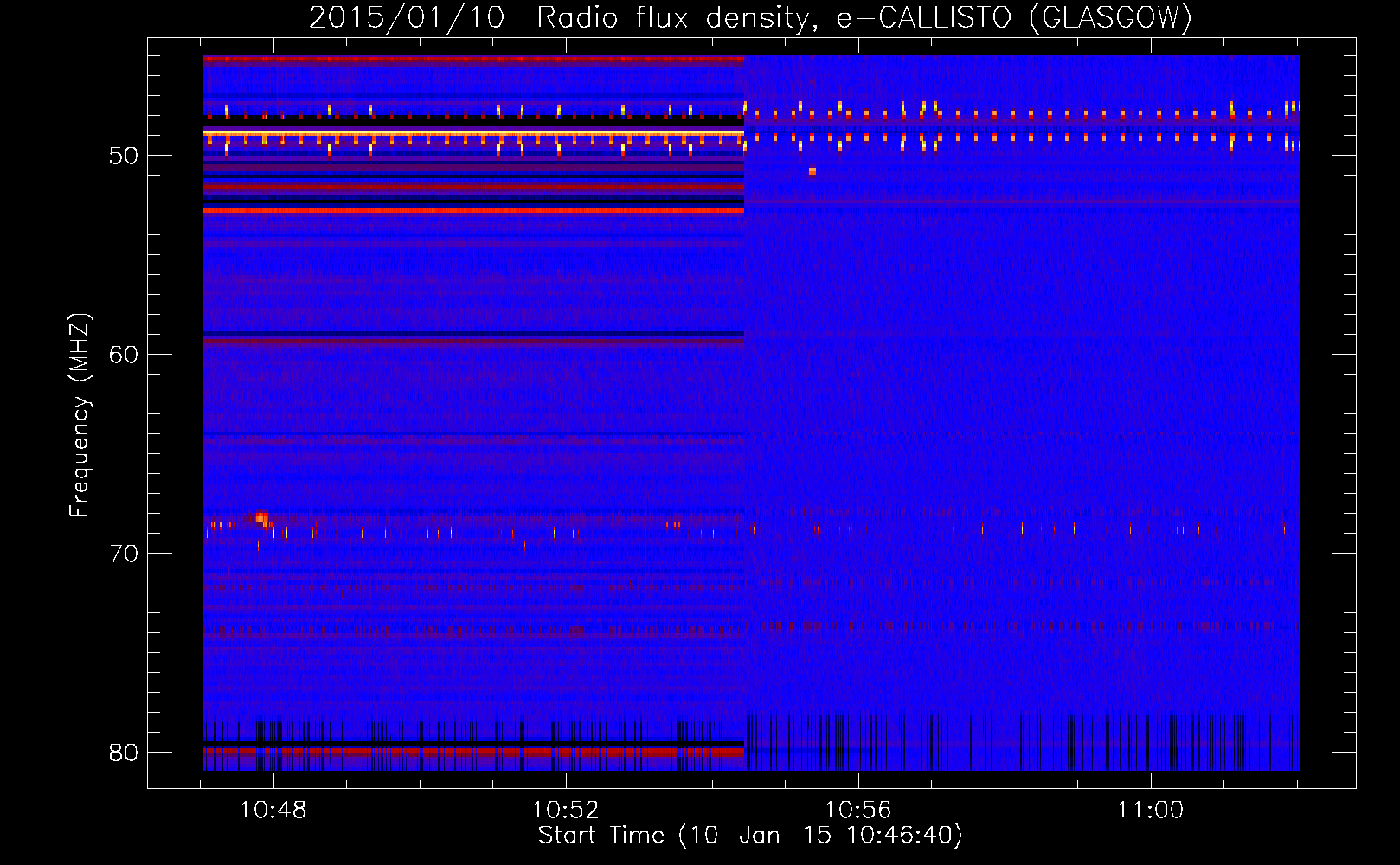The width and height of the screenshot is (1400, 865).
Task: Click the red band at 80 MHz
Action: click(473, 753)
